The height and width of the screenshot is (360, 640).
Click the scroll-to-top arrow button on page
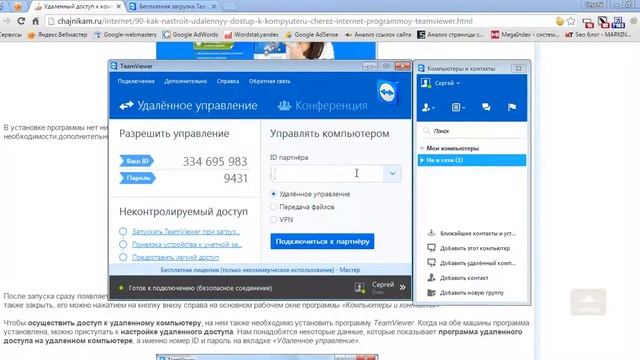(x=588, y=302)
